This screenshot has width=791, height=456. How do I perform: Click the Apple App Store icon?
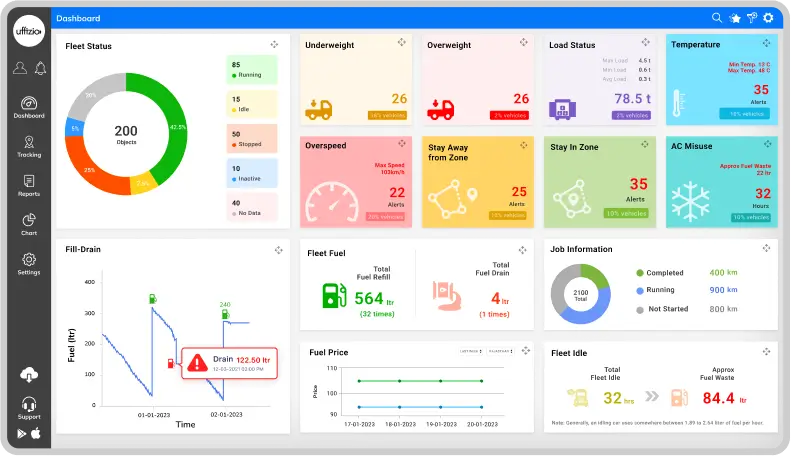36,433
